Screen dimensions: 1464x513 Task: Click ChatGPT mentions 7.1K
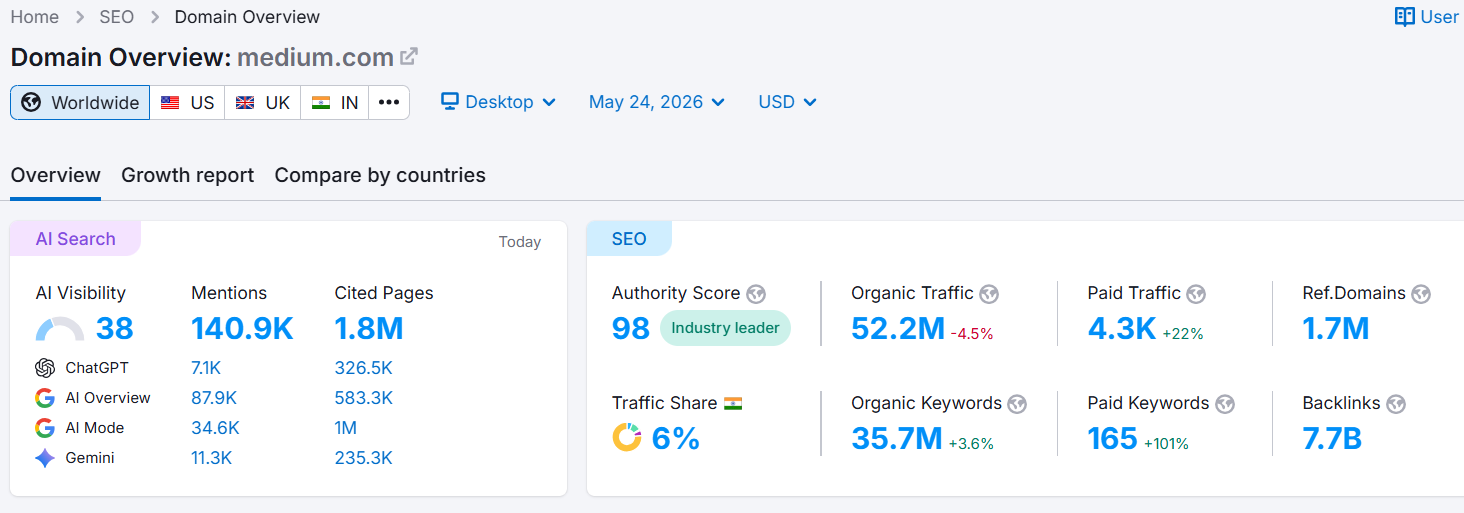[x=206, y=368]
